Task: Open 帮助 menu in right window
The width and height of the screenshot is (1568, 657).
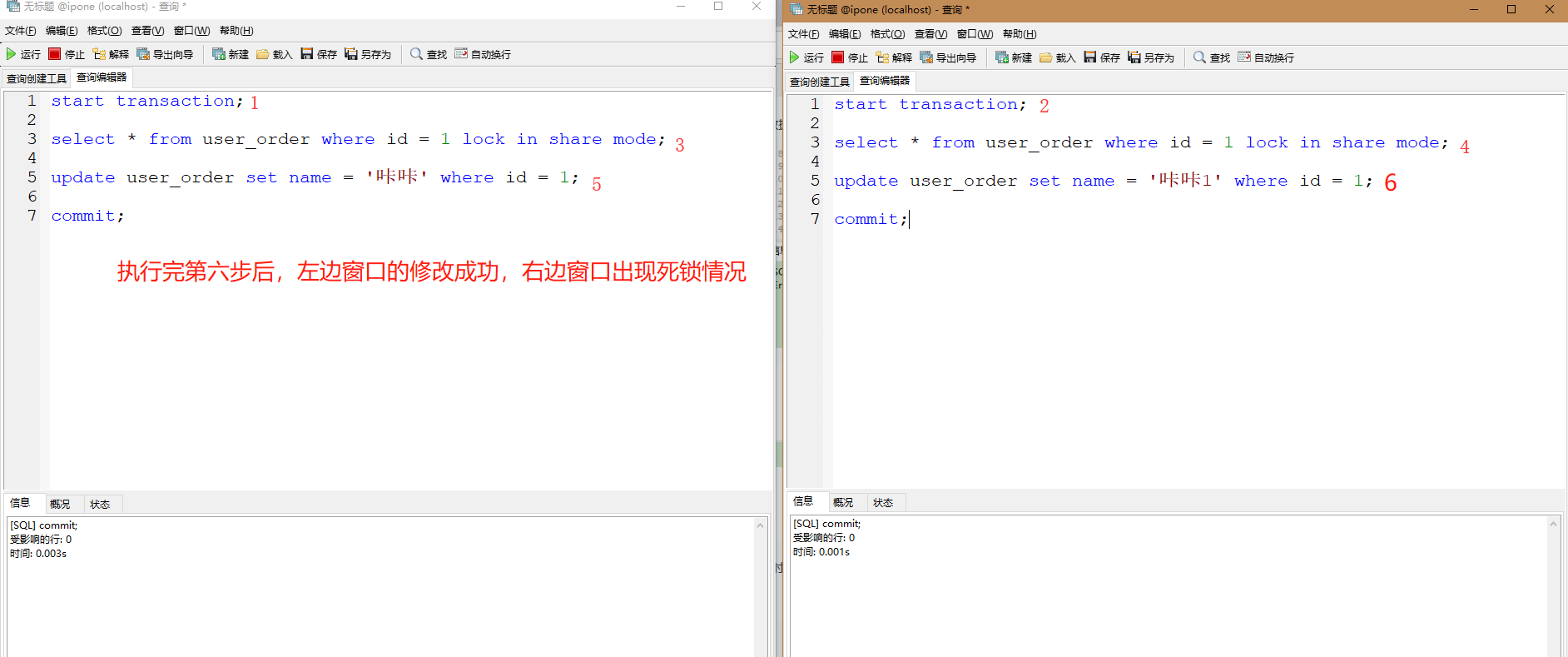Action: point(1020,34)
